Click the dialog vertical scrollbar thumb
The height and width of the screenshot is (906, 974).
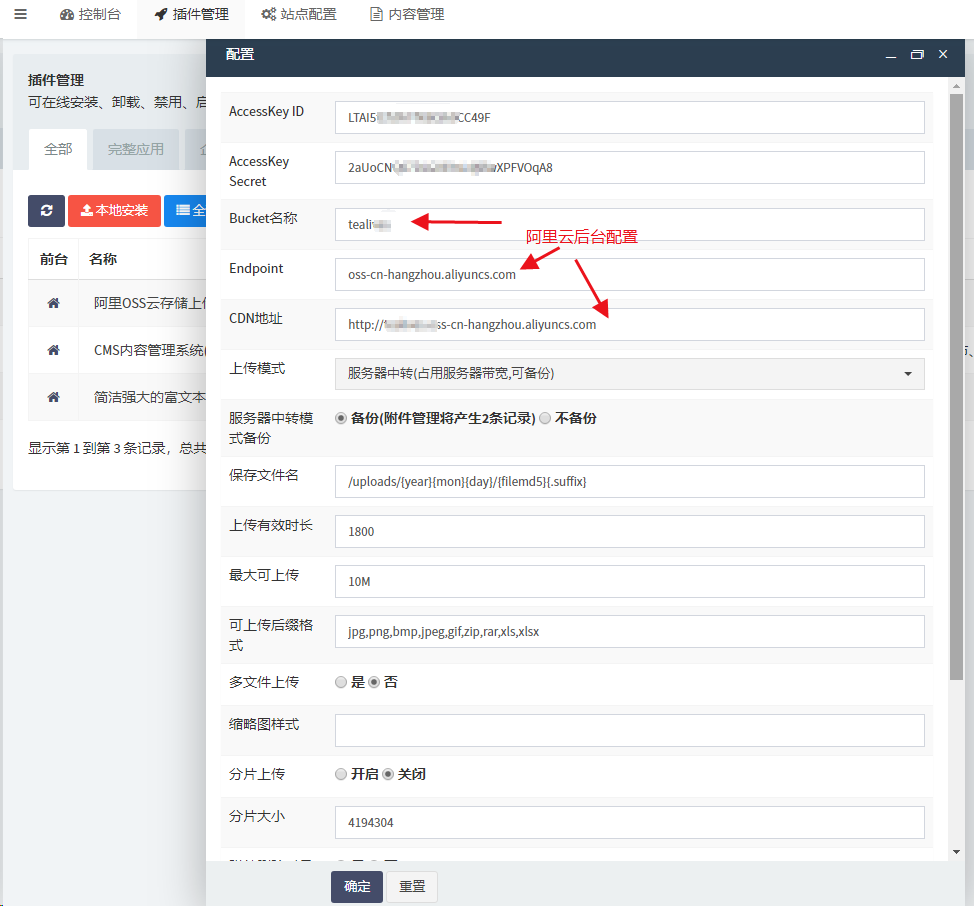pos(956,387)
